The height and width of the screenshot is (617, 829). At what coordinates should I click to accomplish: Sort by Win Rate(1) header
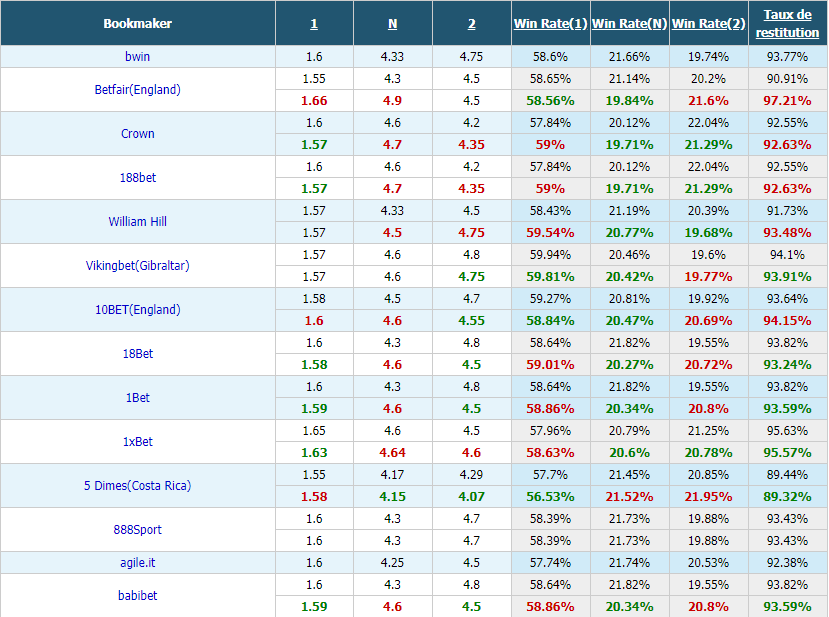(x=550, y=24)
